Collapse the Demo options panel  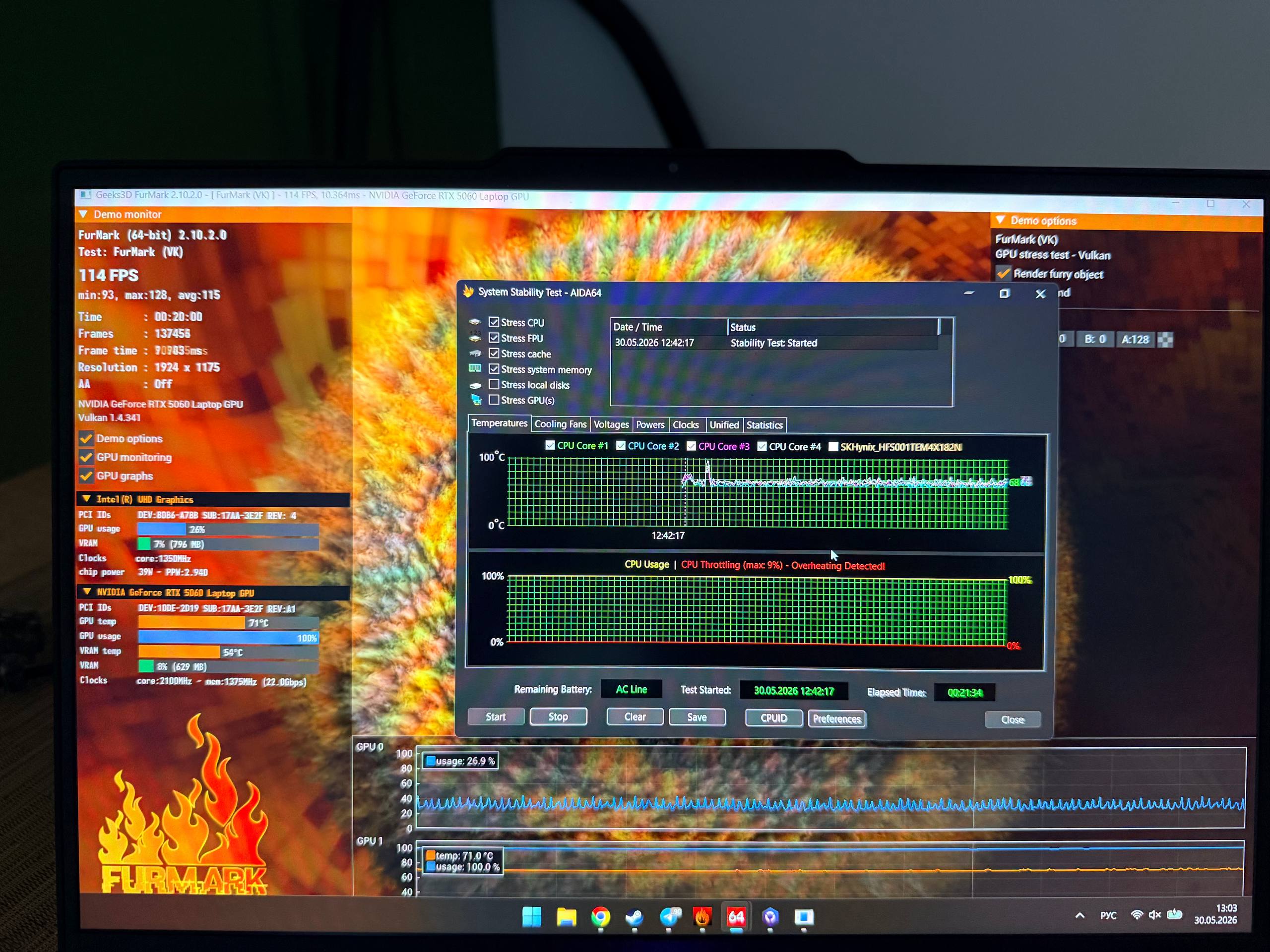click(1000, 220)
